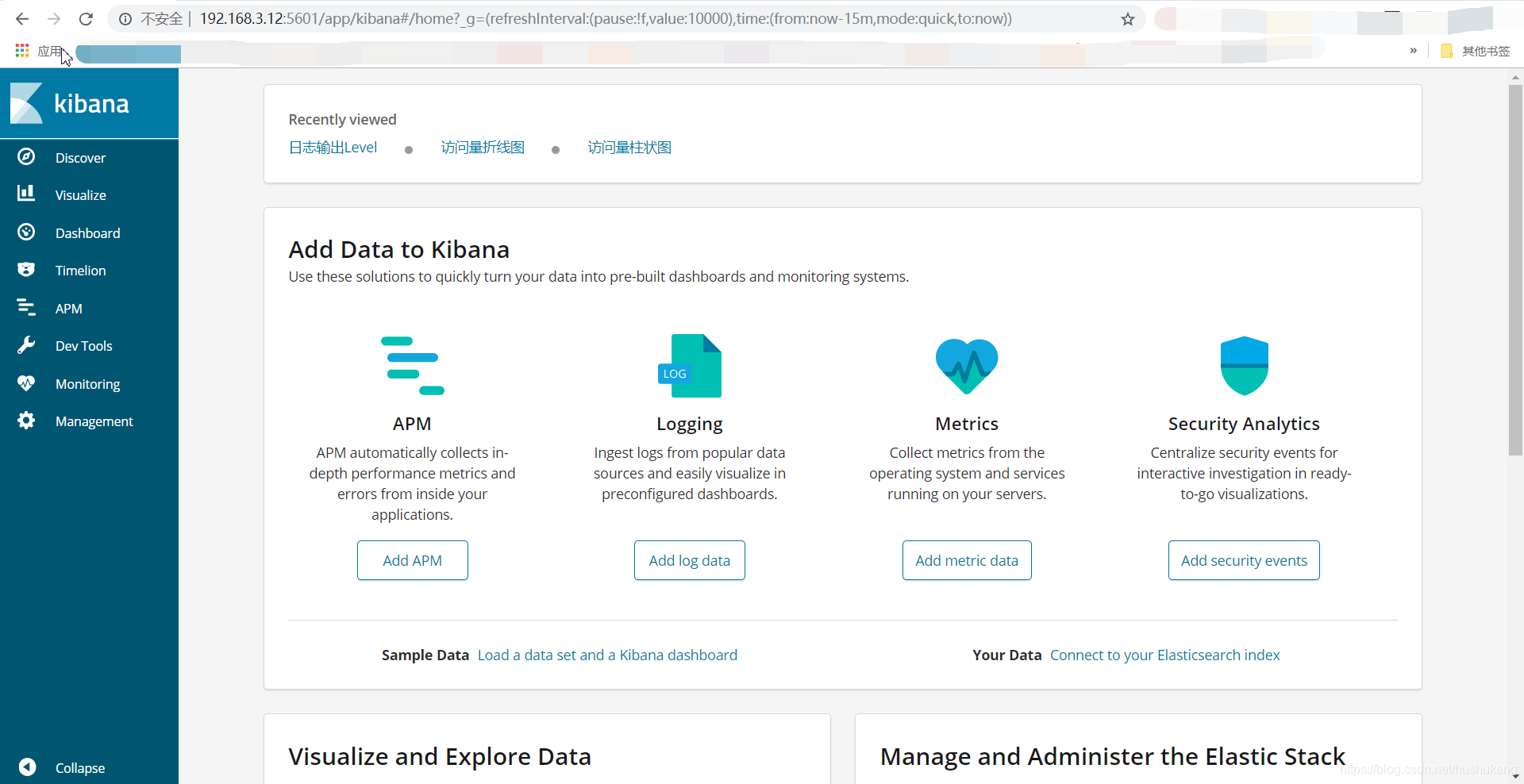Click the Metrics card title

967,424
